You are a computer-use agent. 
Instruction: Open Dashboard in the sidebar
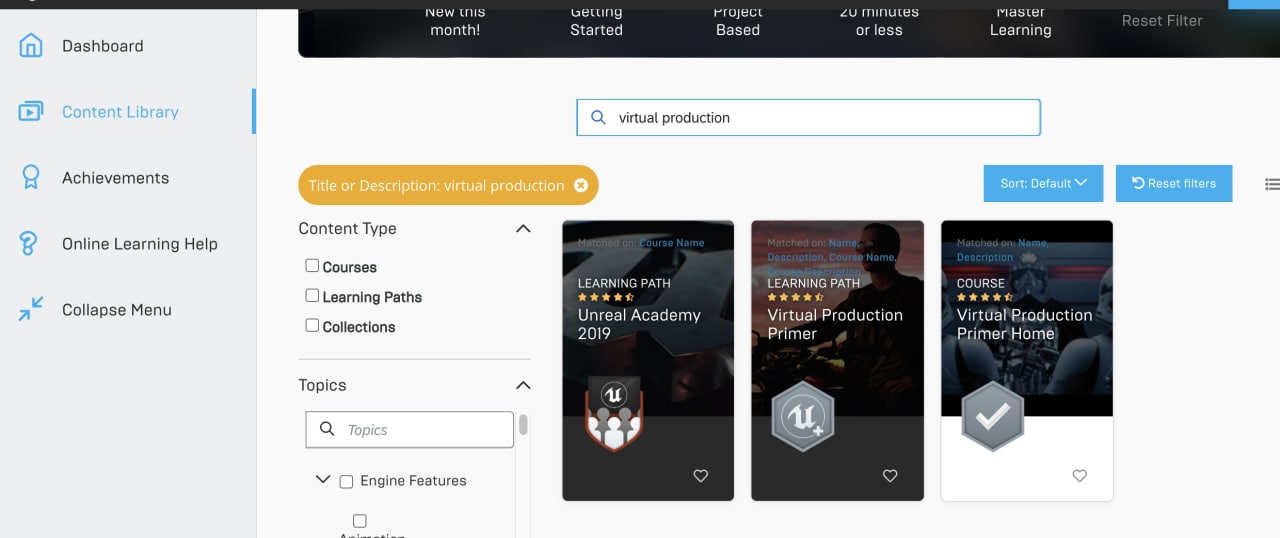(x=102, y=46)
